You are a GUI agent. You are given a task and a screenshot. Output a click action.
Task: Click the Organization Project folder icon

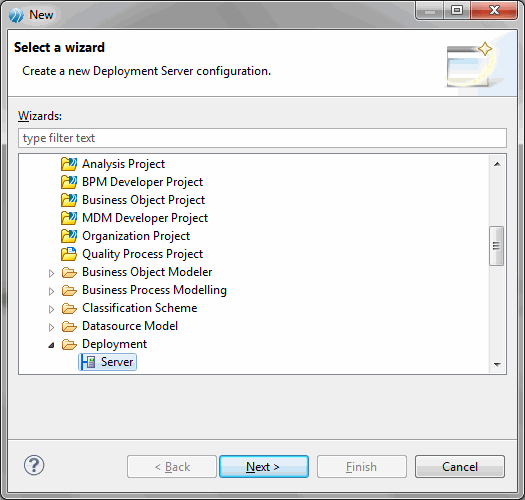(69, 236)
